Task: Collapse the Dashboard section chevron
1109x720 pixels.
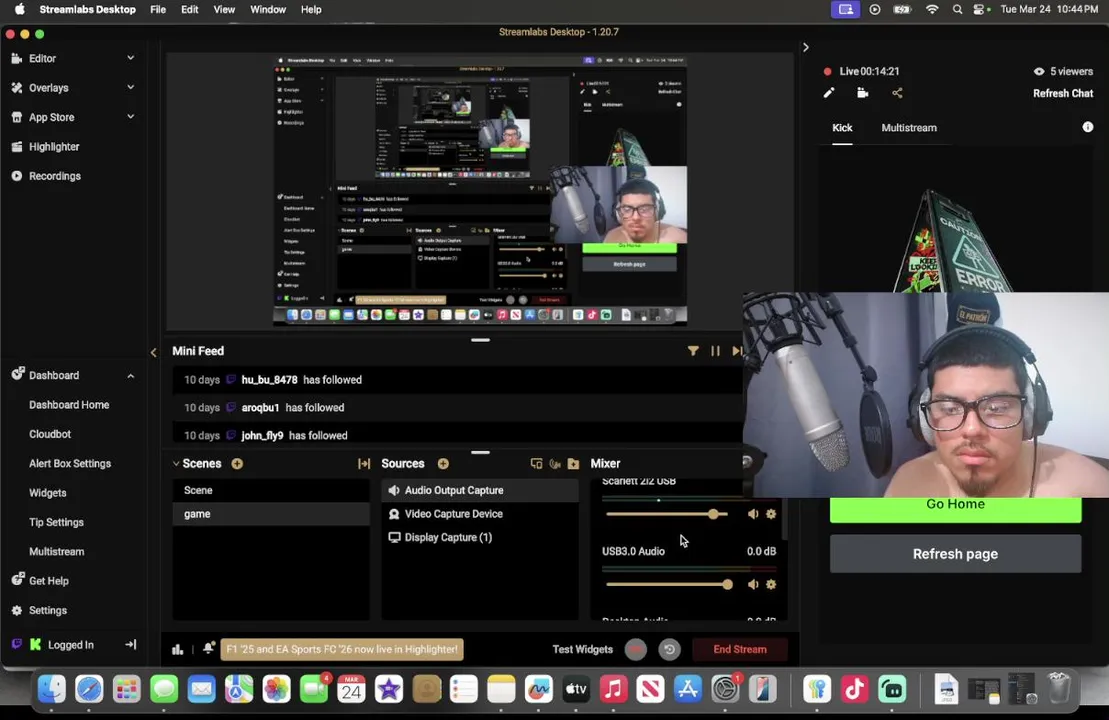Action: 131,376
